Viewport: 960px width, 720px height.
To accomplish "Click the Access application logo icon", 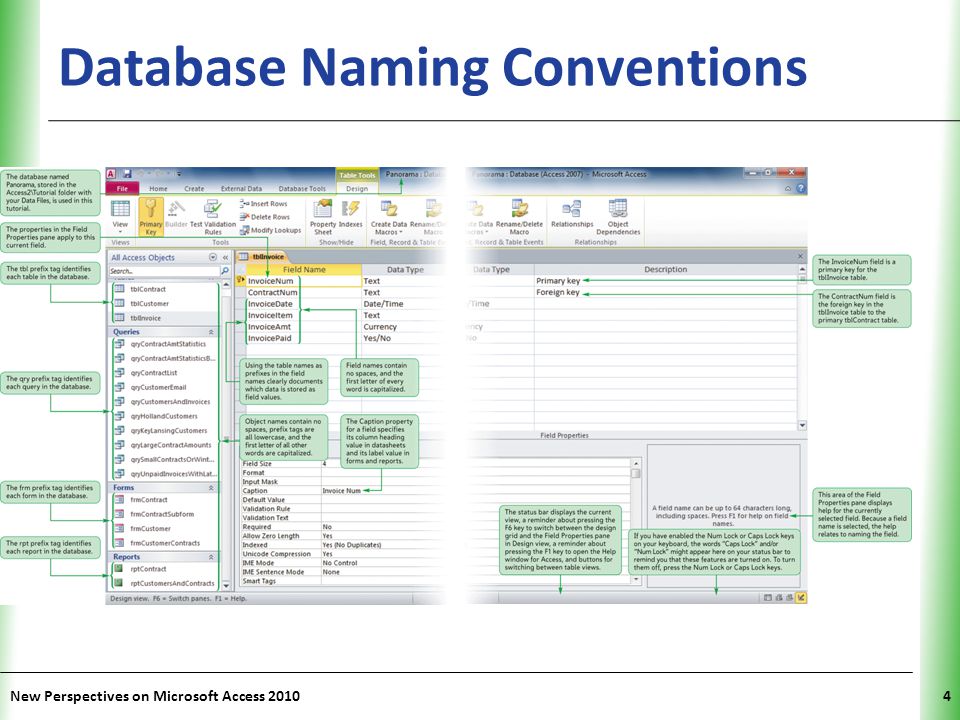I will tap(111, 174).
